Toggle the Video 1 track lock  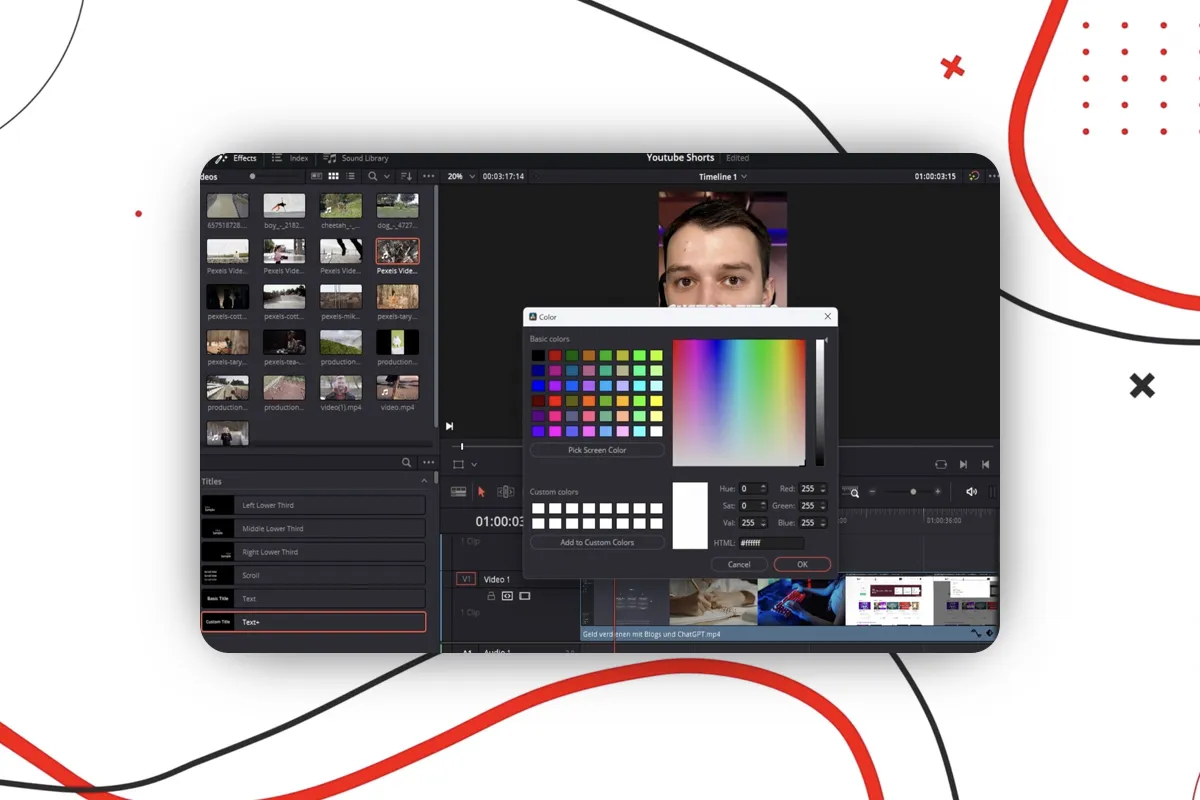click(491, 596)
